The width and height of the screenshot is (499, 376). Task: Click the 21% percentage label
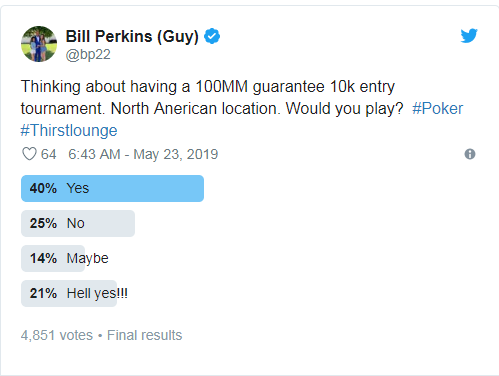[x=43, y=293]
